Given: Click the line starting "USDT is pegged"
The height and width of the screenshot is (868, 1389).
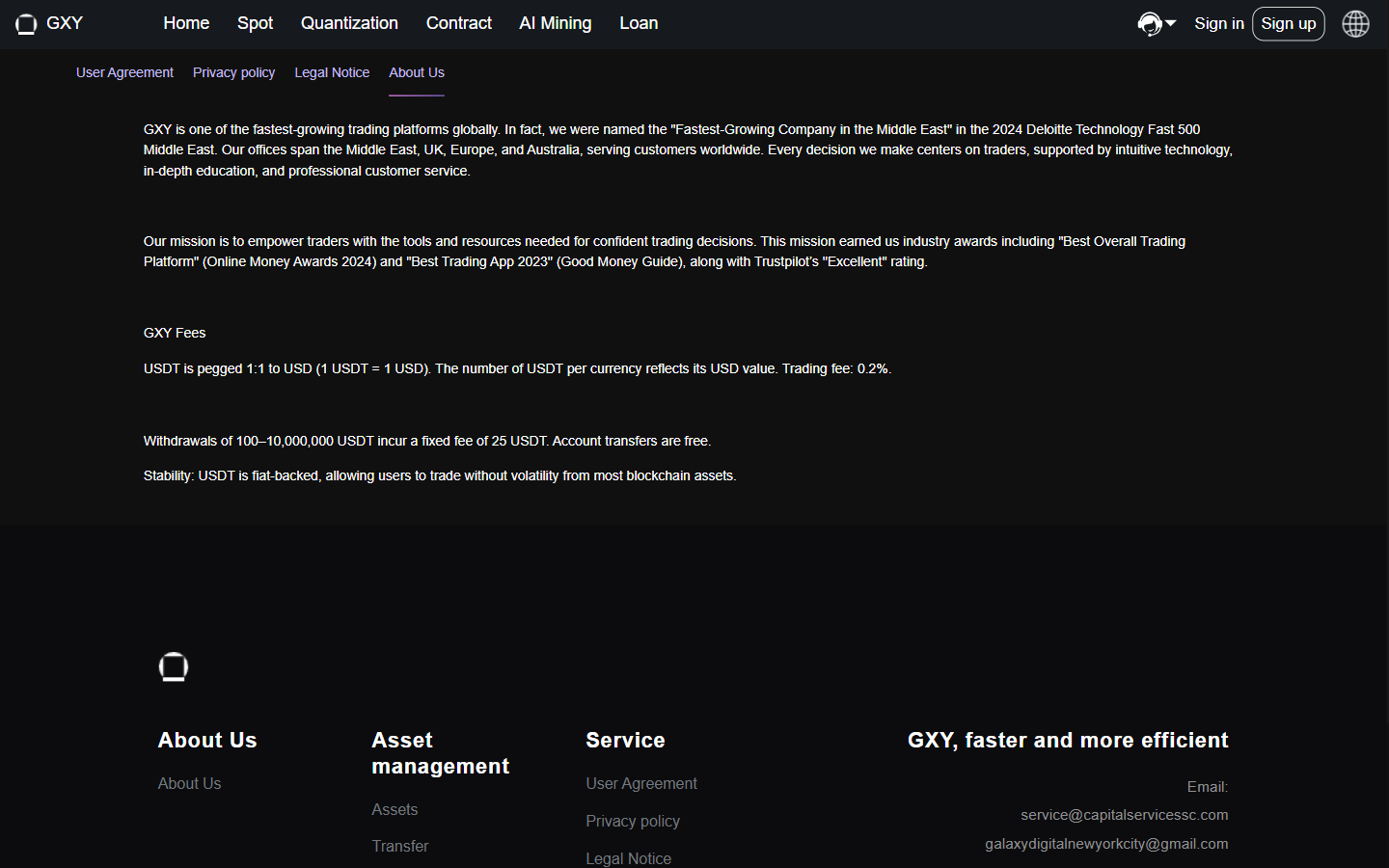Looking at the screenshot, I should pos(517,368).
